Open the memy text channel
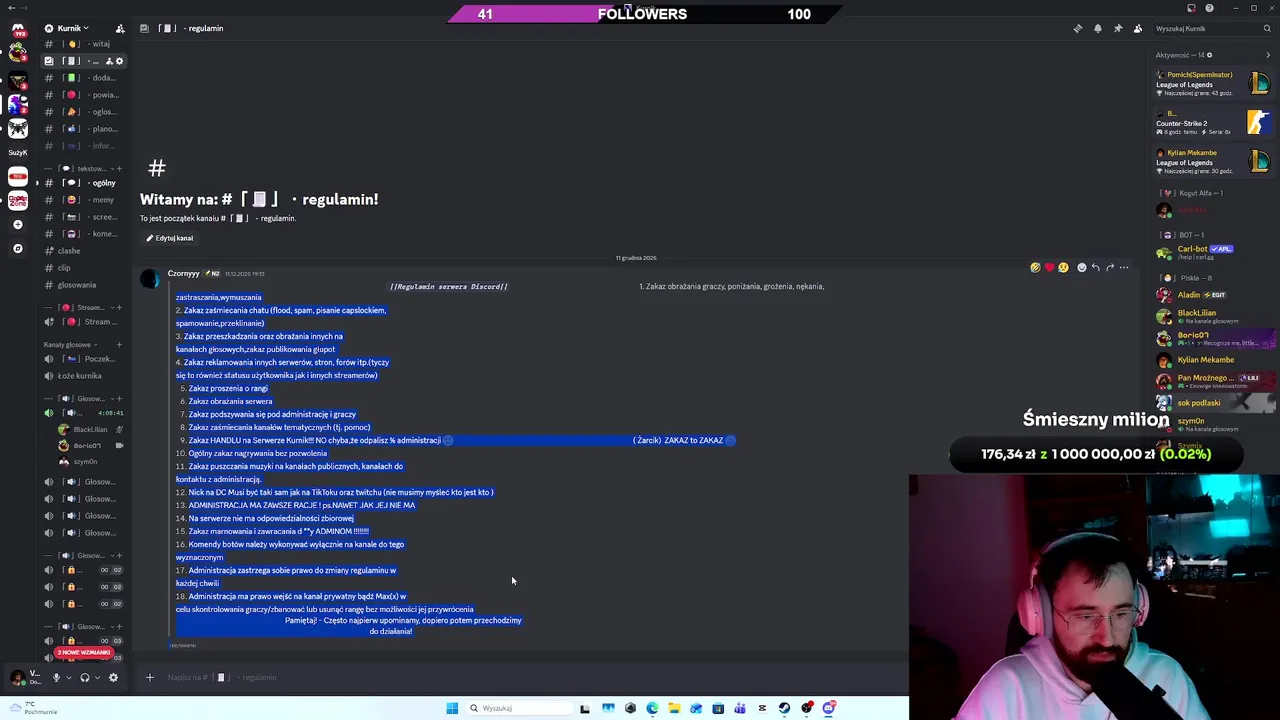 pyautogui.click(x=84, y=200)
